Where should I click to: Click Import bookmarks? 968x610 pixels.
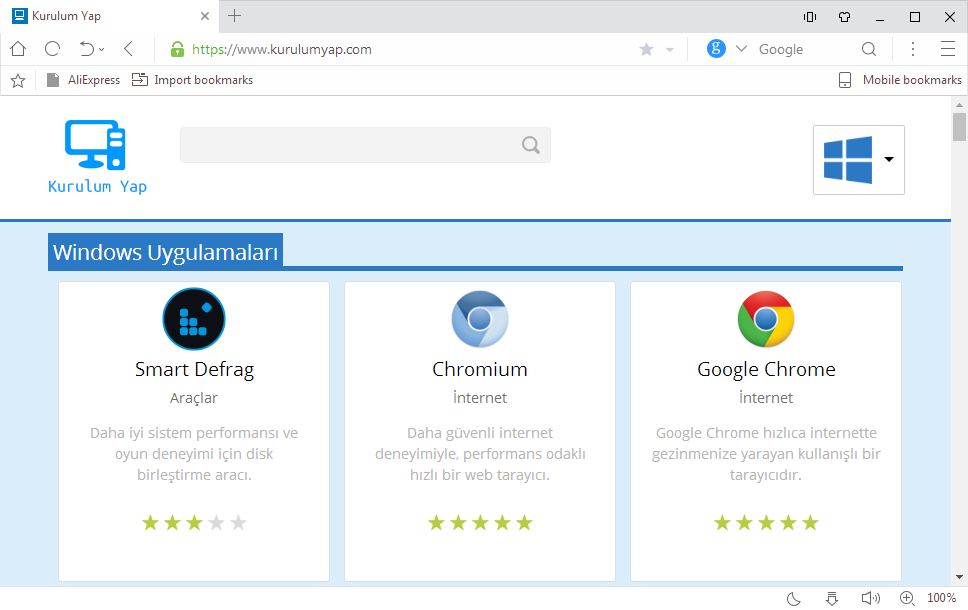pos(193,80)
